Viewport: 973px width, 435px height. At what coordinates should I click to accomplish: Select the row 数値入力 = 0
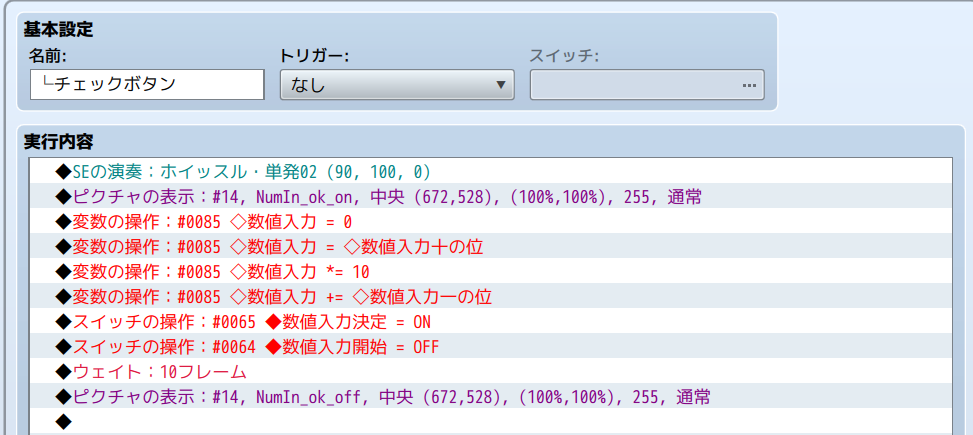pos(491,220)
